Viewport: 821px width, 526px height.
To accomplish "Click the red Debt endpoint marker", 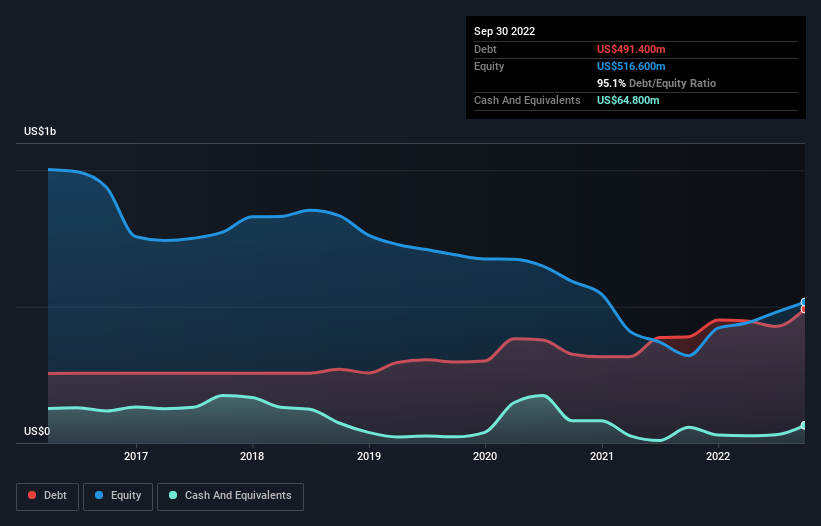I will [x=804, y=309].
